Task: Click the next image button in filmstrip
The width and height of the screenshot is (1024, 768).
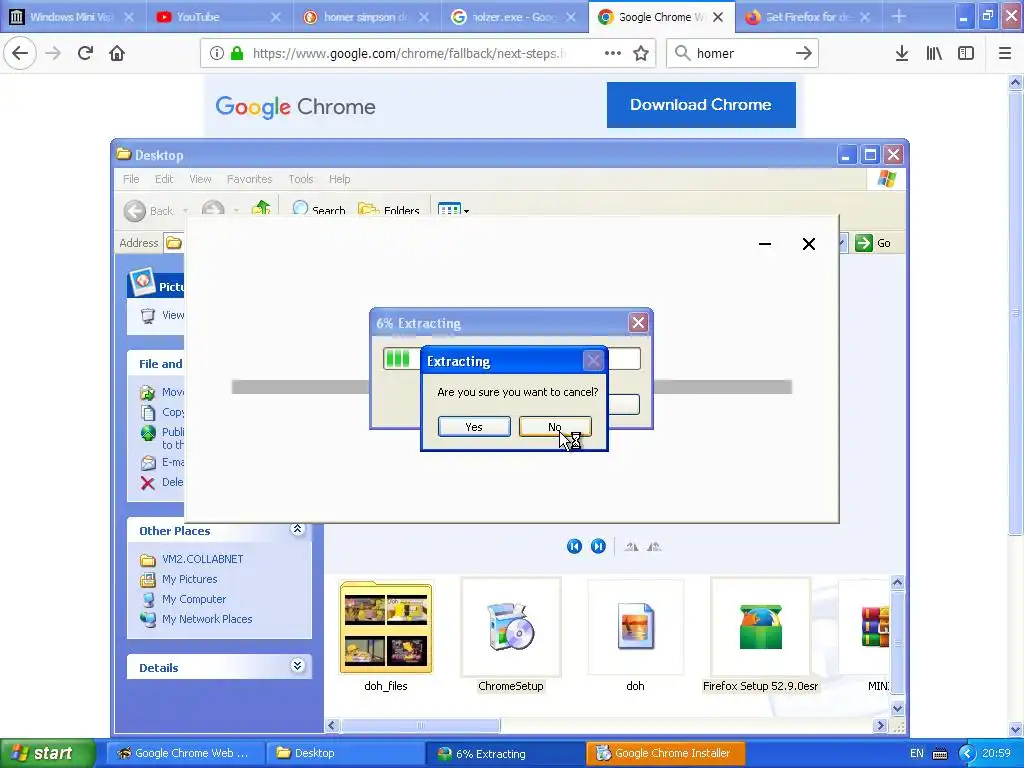Action: click(598, 546)
